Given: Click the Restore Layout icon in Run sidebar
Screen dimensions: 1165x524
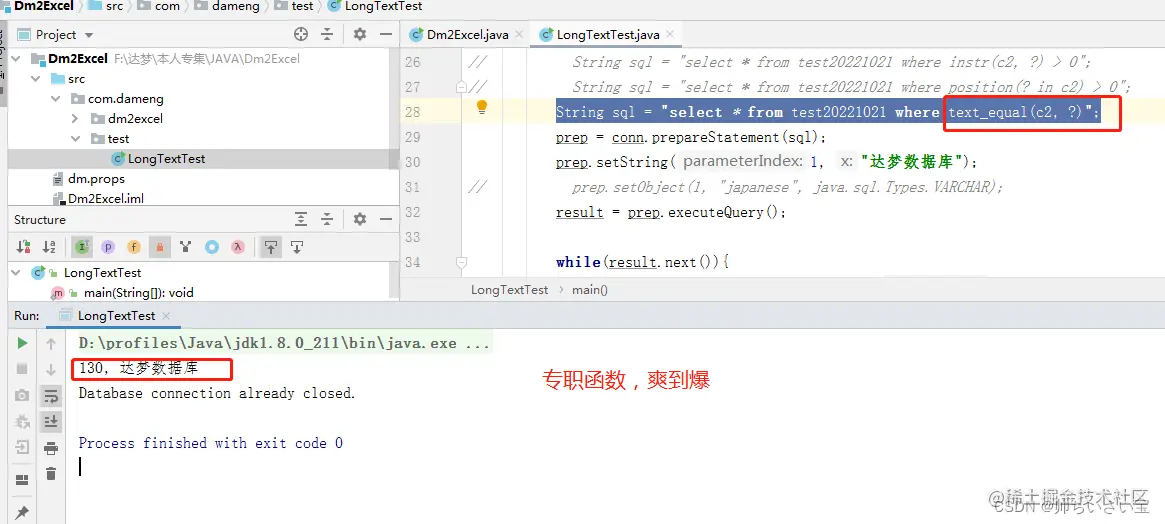Looking at the screenshot, I should coord(22,479).
